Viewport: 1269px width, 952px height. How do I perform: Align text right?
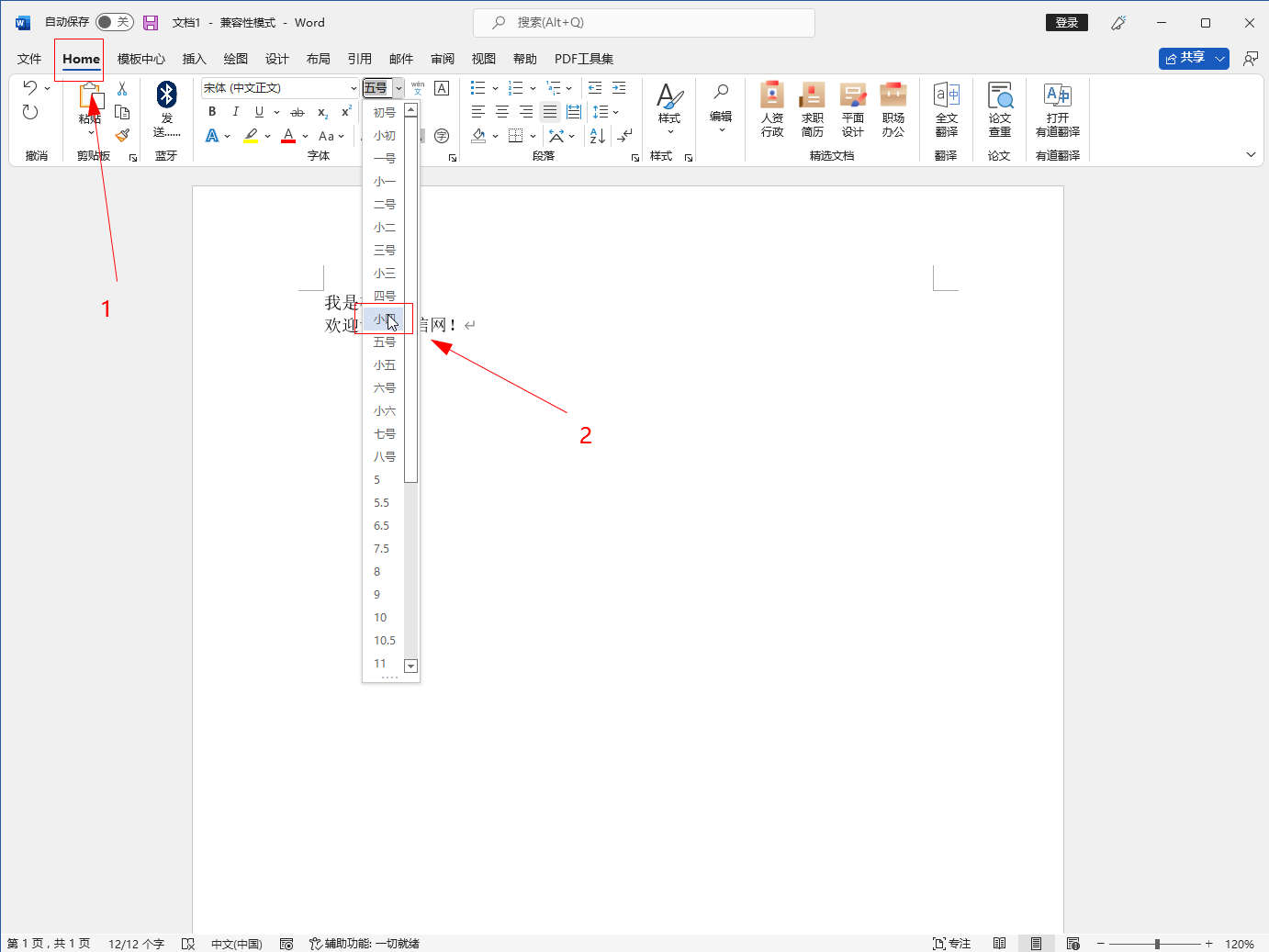526,112
